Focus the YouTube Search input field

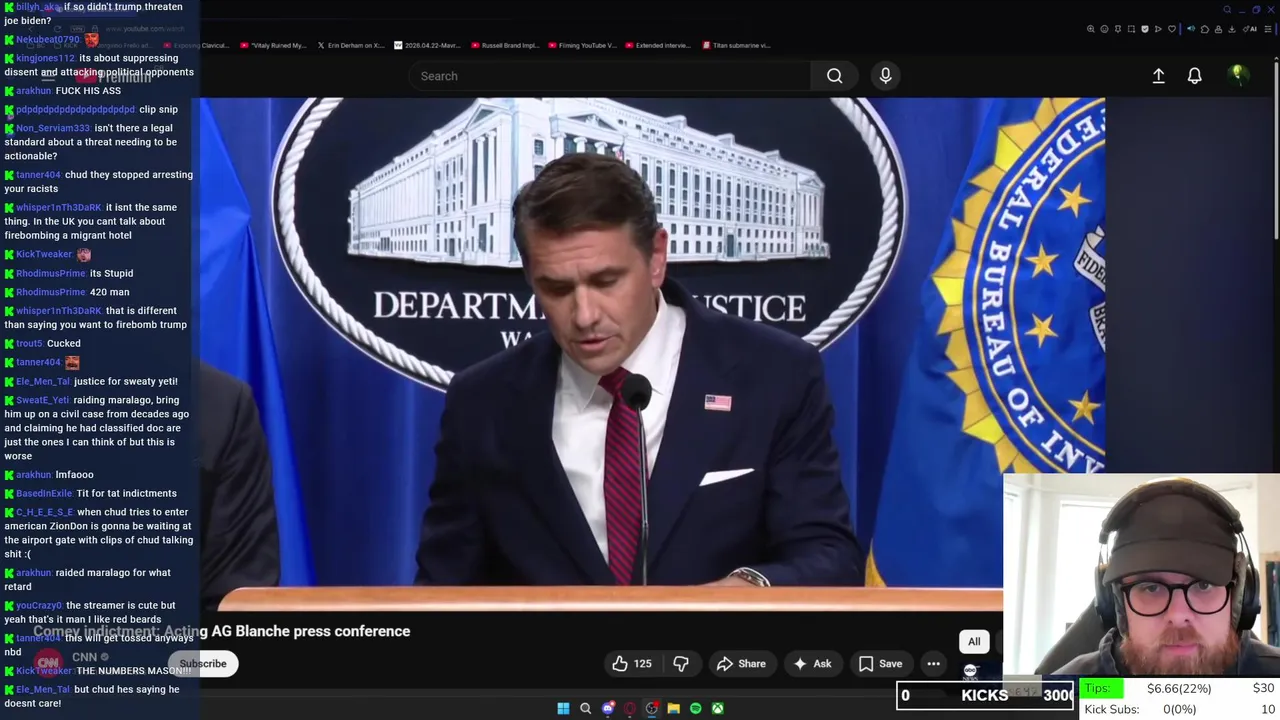(x=610, y=76)
